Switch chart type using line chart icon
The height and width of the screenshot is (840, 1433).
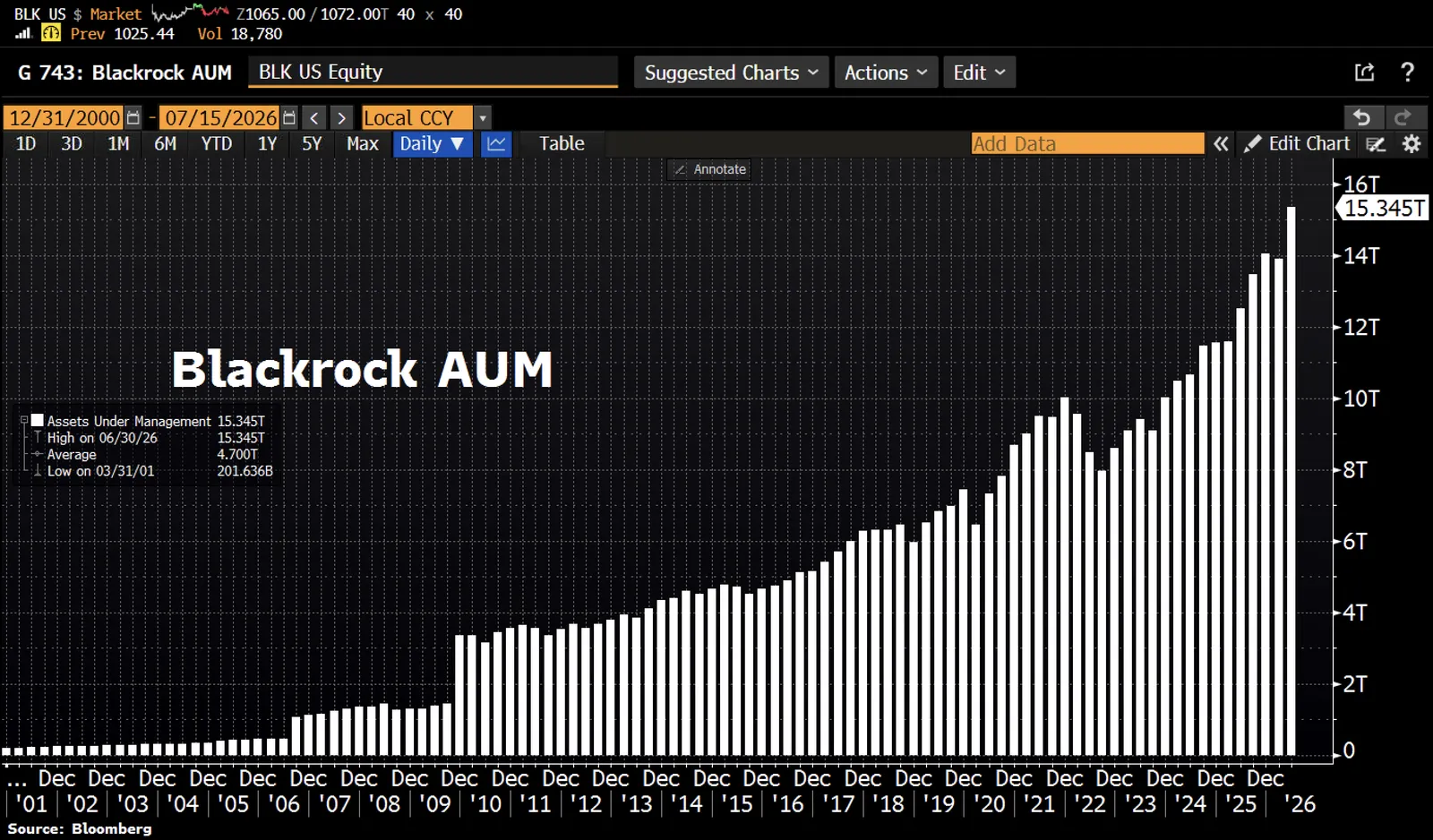(x=496, y=143)
